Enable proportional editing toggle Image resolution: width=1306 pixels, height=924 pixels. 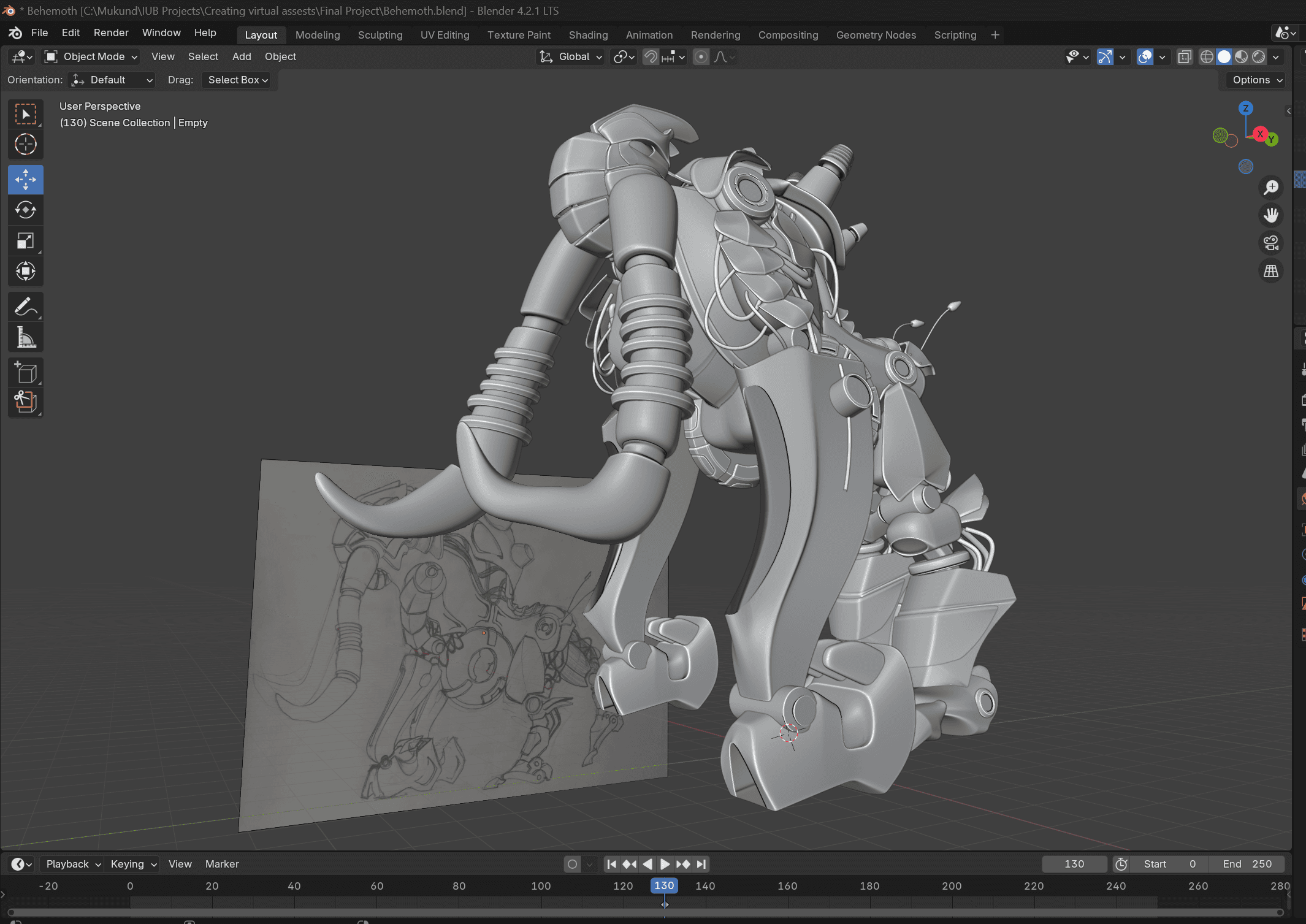point(701,57)
